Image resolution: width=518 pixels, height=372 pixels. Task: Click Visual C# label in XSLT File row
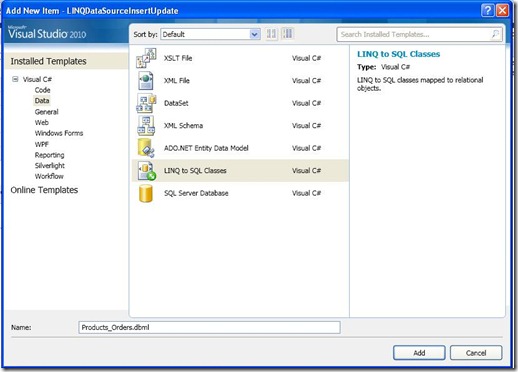306,58
